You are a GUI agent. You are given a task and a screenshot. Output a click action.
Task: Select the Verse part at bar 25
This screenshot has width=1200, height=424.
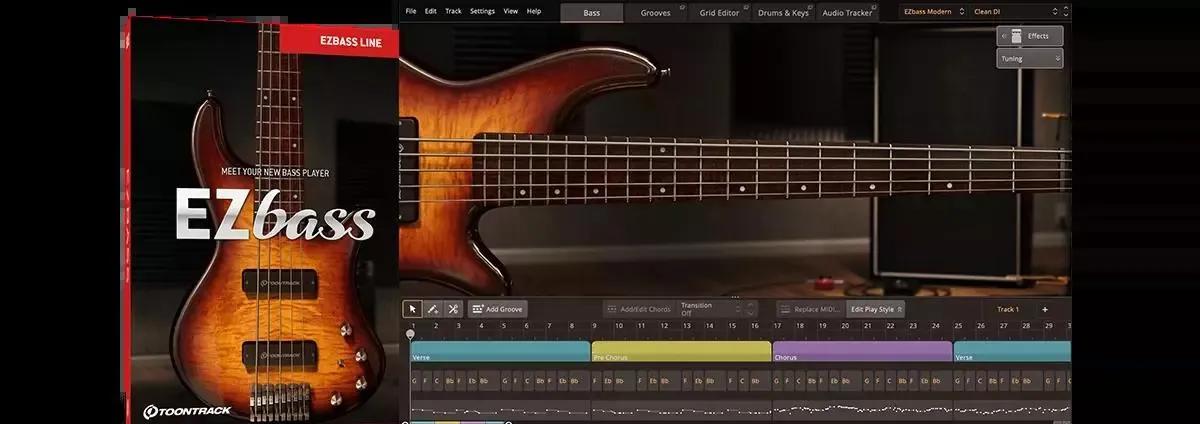point(1012,351)
